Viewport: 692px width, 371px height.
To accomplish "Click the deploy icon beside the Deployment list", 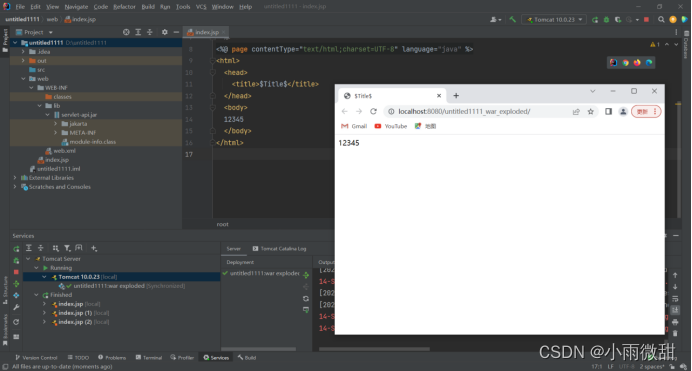I will point(306,275).
